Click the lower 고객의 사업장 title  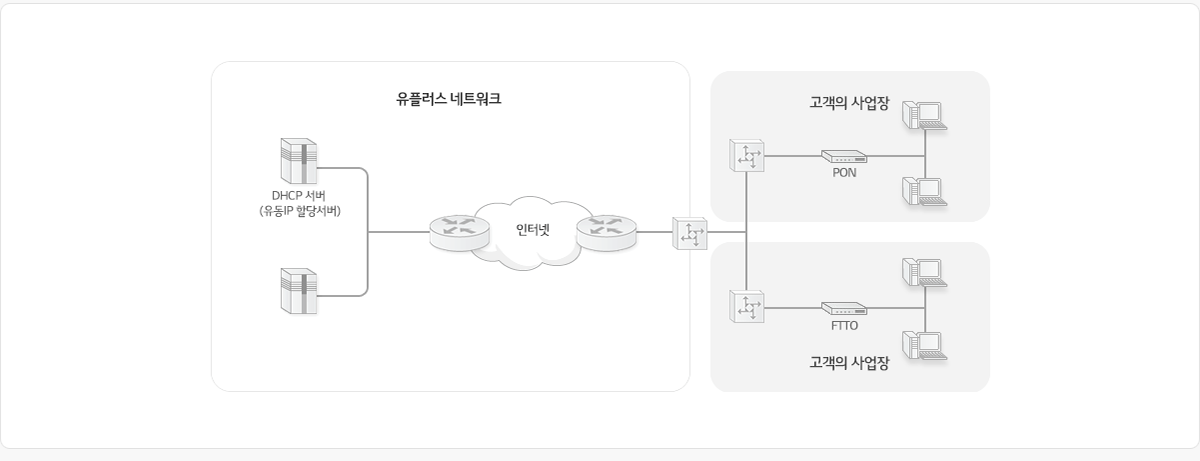[849, 361]
